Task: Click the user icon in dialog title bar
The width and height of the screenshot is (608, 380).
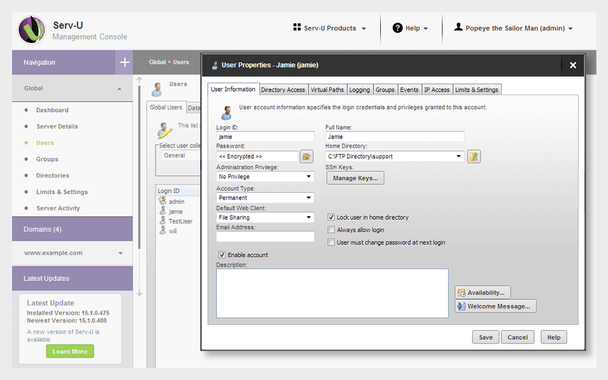Action: tap(214, 65)
